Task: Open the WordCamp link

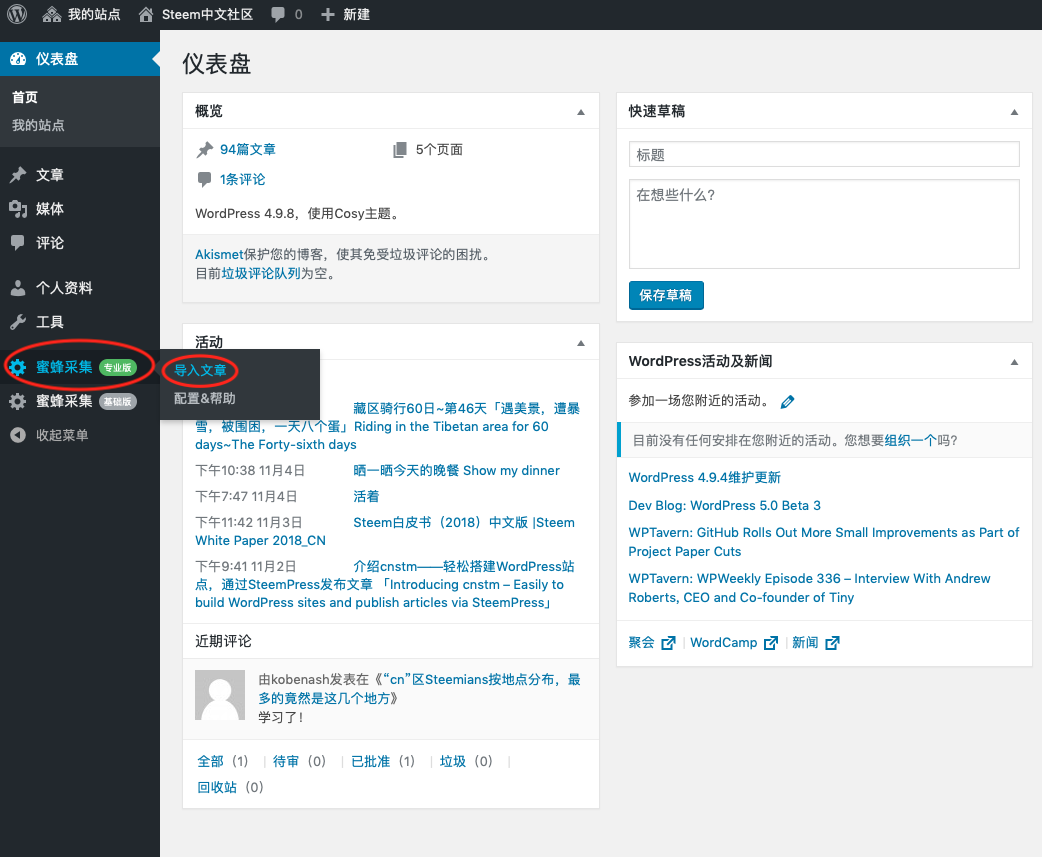Action: coord(724,642)
